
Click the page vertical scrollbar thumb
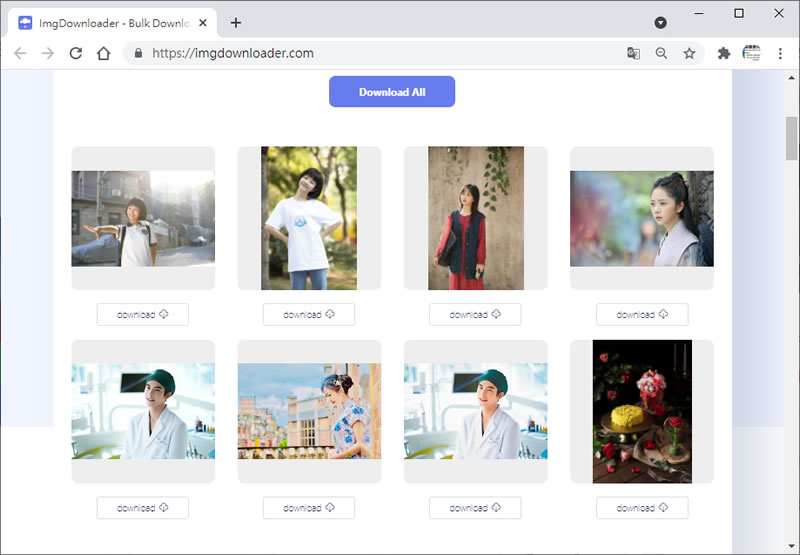coord(791,138)
